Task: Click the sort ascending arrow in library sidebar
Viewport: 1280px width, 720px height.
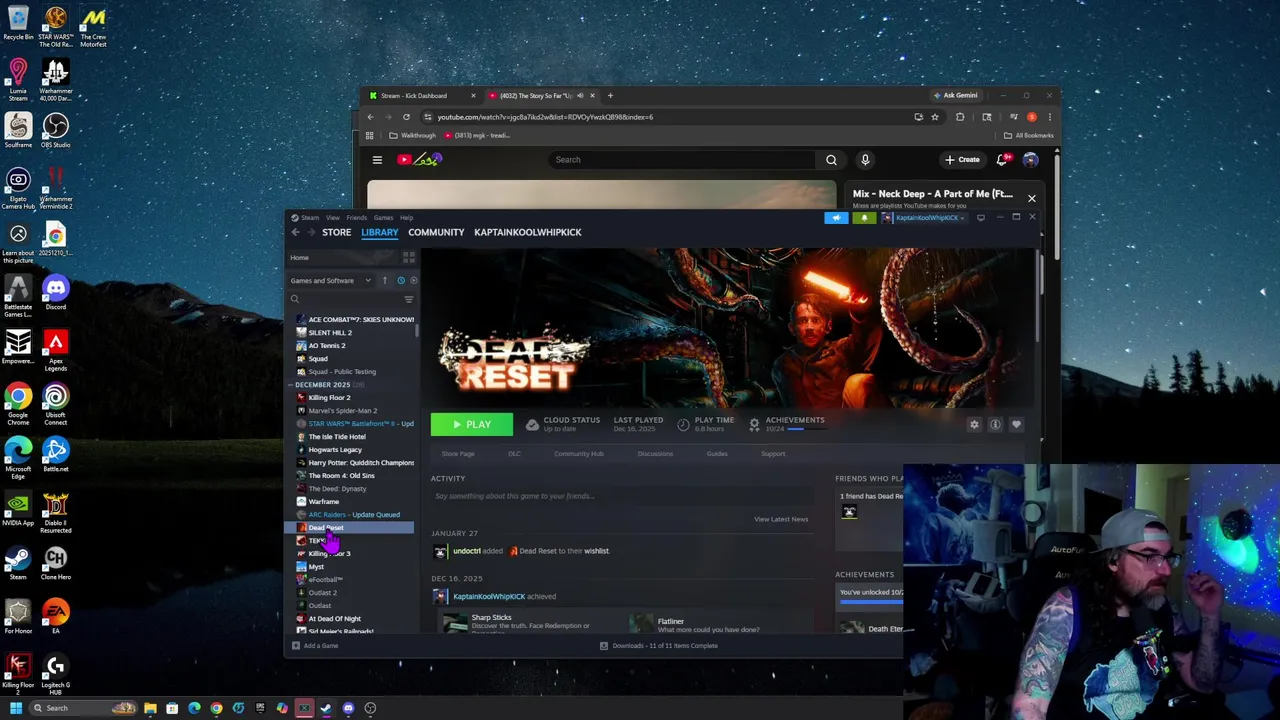Action: click(384, 280)
